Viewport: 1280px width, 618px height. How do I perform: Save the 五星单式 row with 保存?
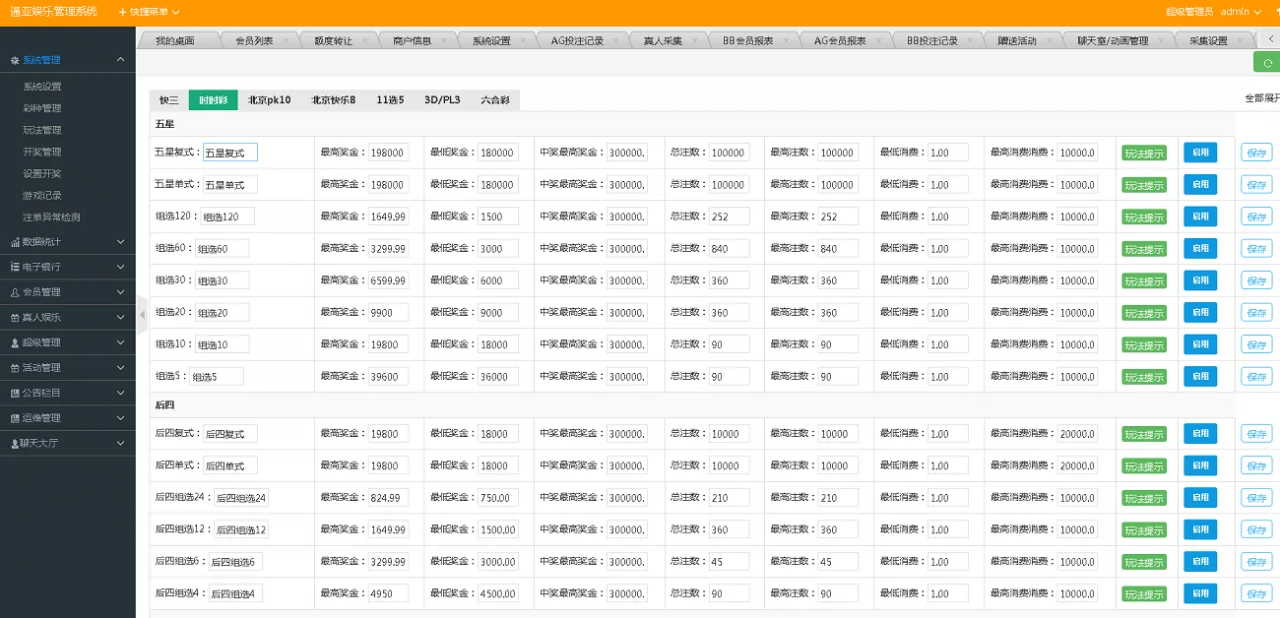tap(1256, 184)
